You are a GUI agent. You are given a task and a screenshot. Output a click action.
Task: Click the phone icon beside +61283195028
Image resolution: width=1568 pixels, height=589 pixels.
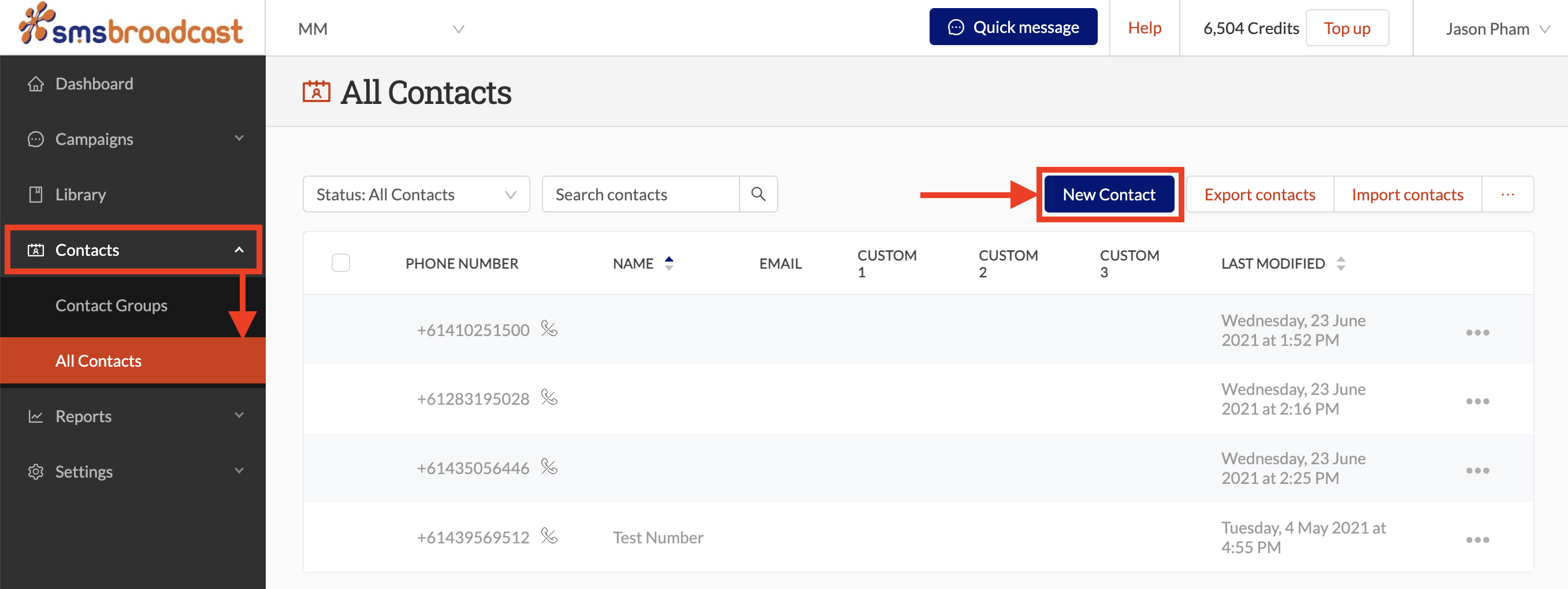click(x=549, y=398)
